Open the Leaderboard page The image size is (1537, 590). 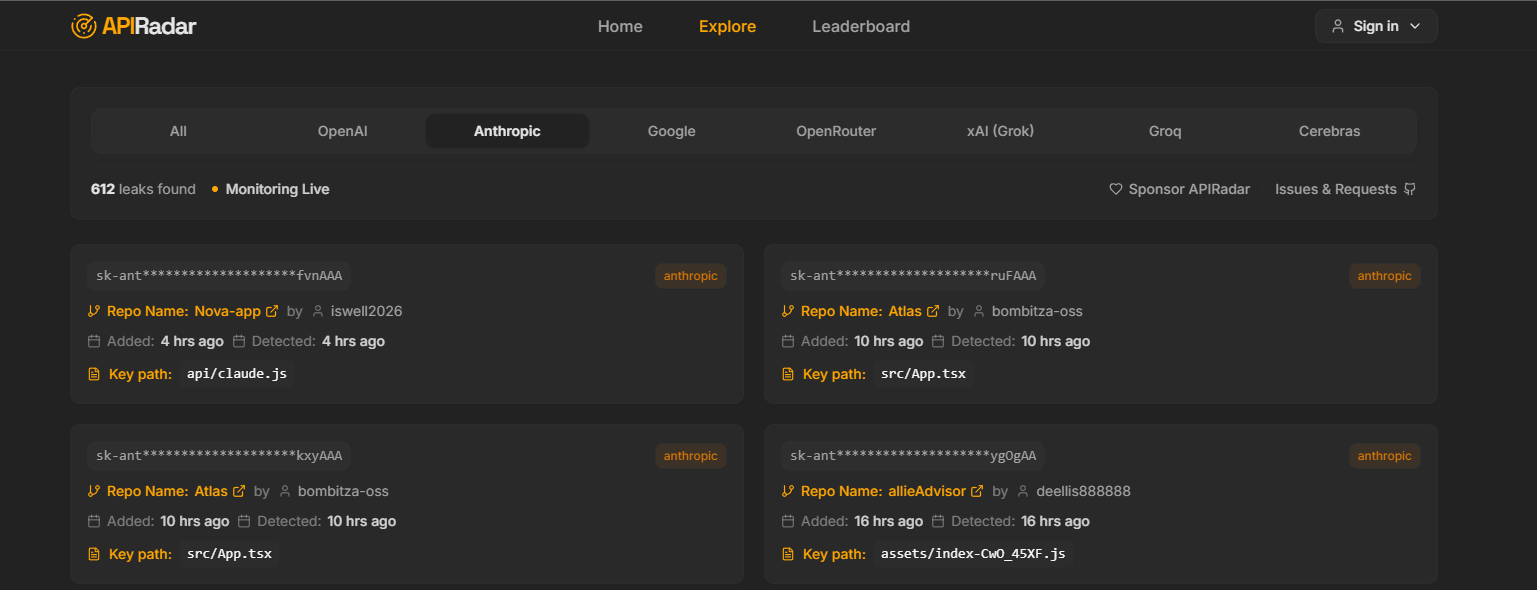click(861, 26)
